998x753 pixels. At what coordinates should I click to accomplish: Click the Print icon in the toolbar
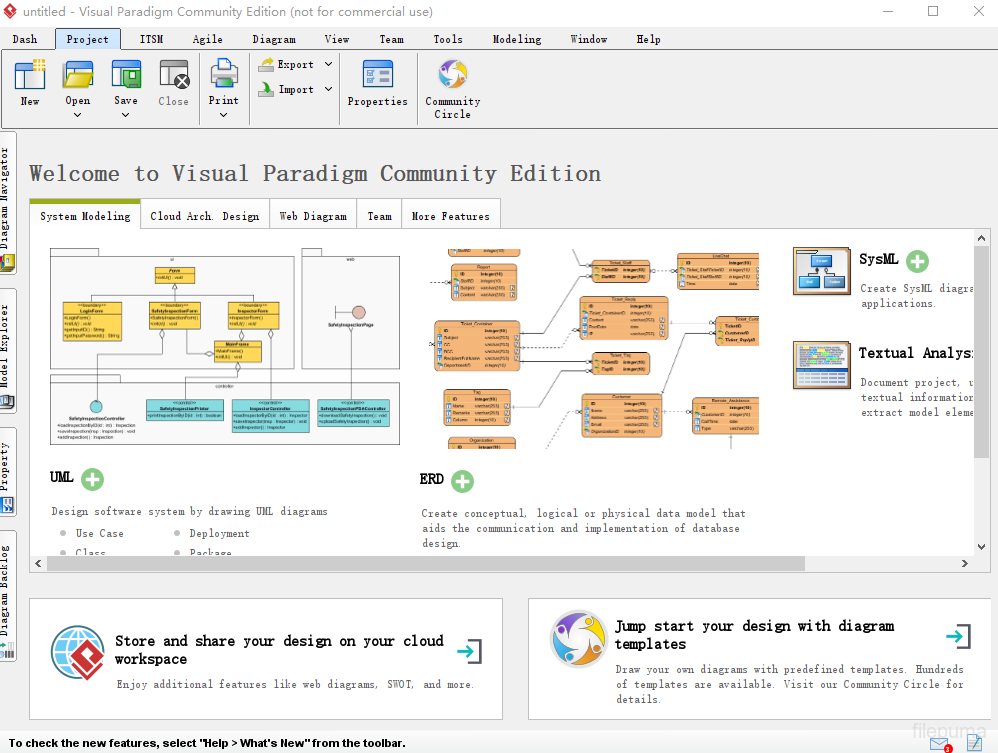[223, 76]
